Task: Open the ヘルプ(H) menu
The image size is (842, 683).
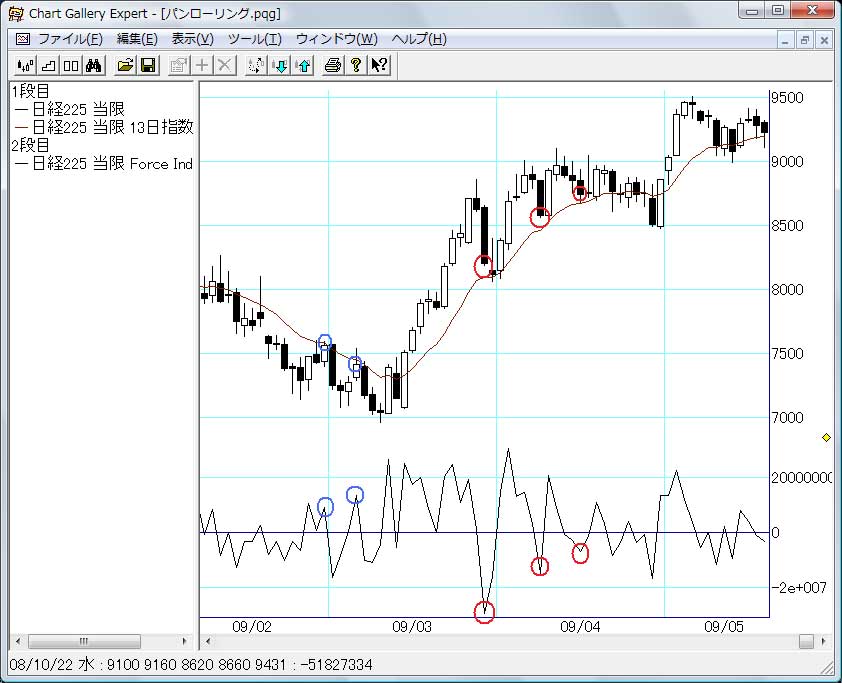Action: click(x=418, y=39)
